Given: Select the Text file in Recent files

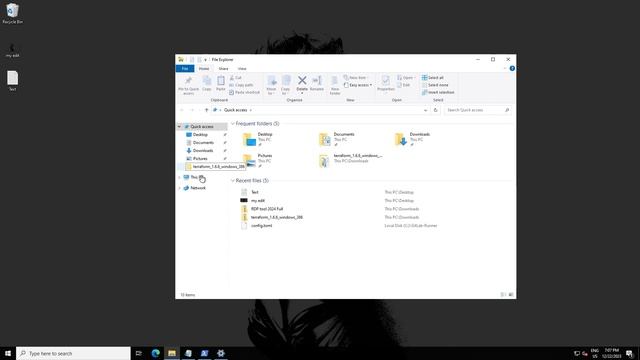Looking at the screenshot, I should (x=255, y=192).
